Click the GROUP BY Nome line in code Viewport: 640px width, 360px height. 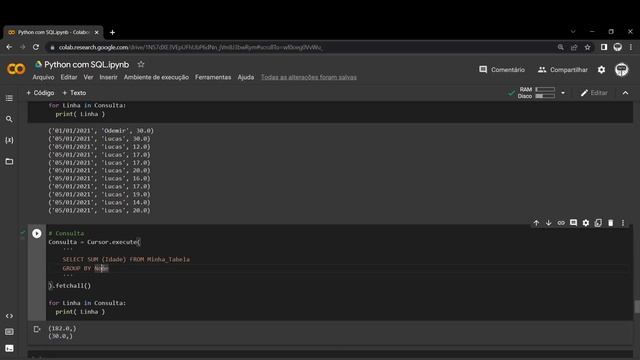(x=85, y=268)
